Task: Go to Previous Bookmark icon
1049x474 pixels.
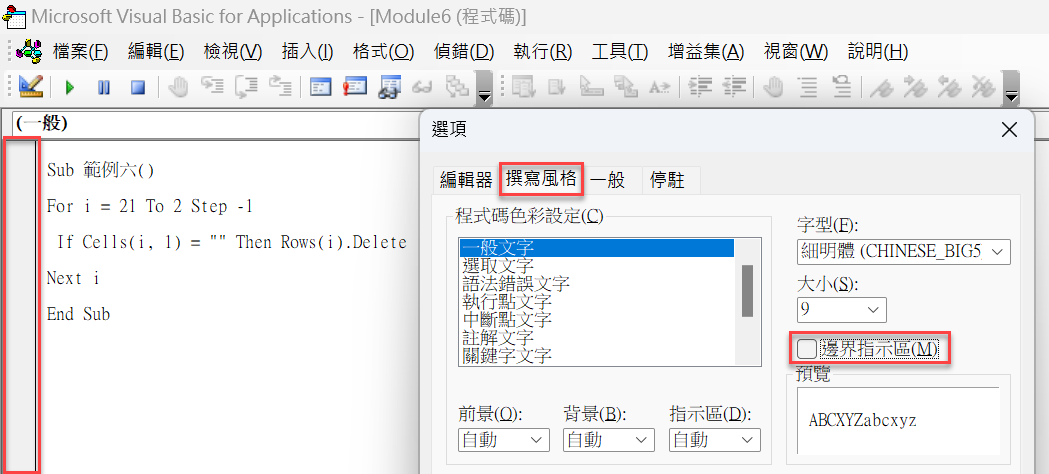Action: click(949, 87)
